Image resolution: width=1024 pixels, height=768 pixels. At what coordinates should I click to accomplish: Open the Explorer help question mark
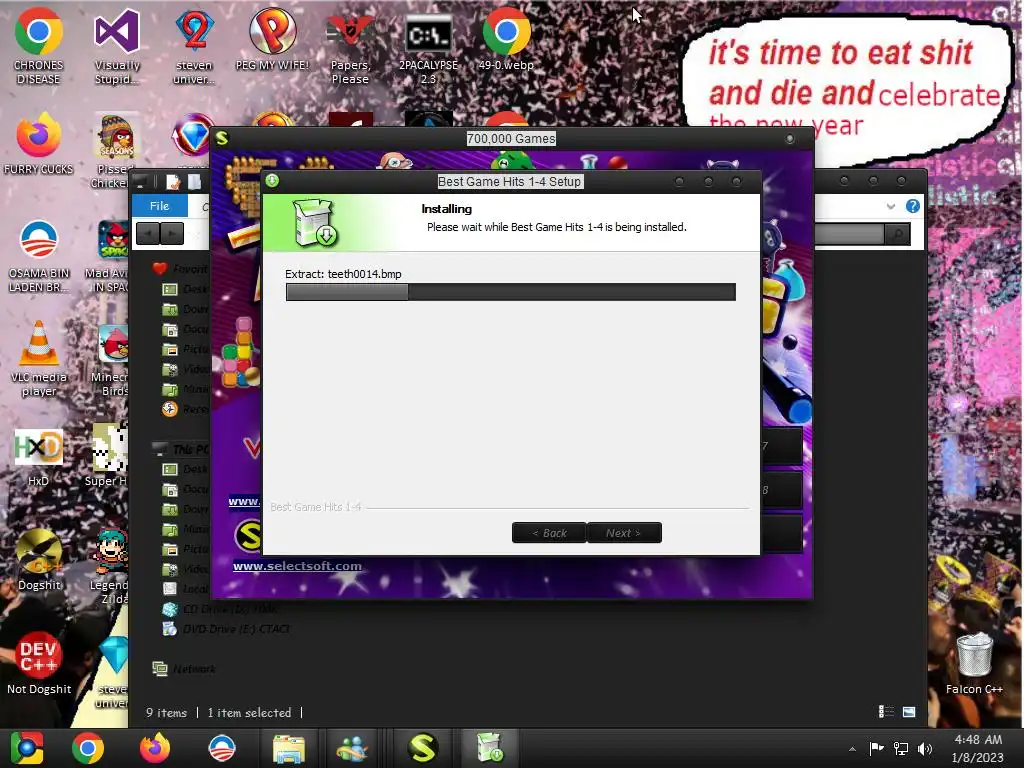912,206
